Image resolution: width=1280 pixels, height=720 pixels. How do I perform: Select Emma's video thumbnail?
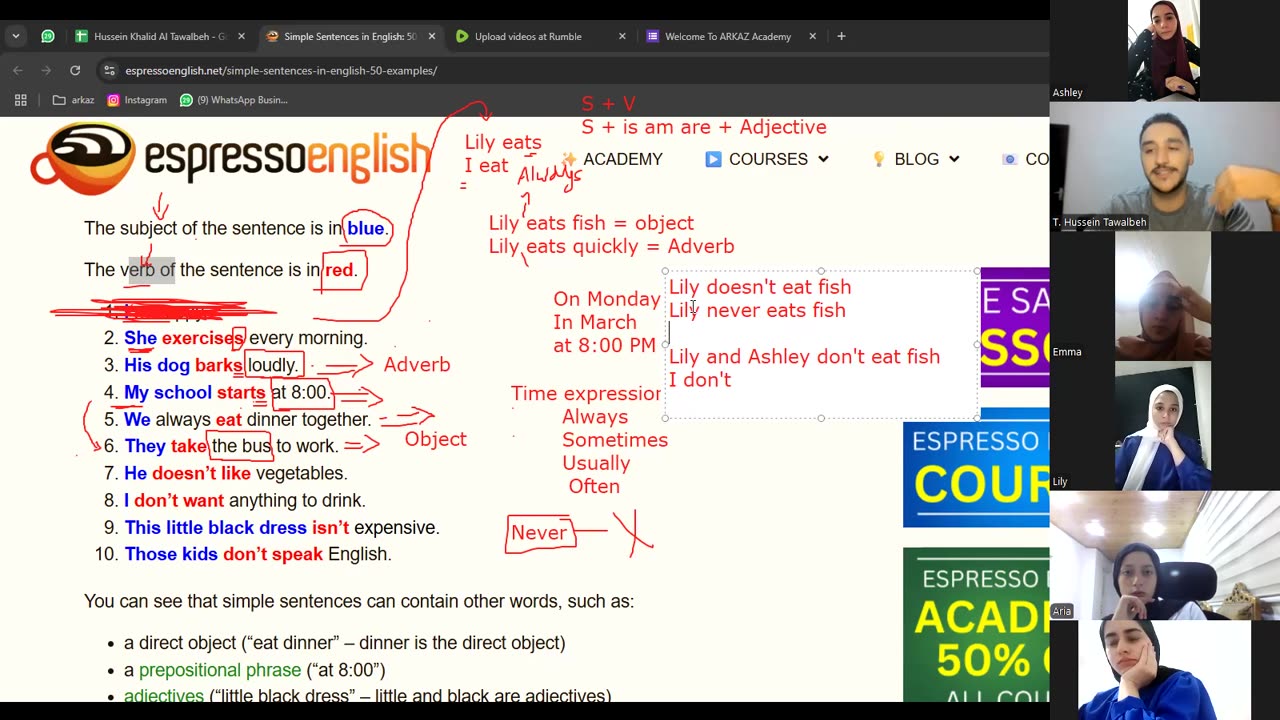click(1164, 296)
